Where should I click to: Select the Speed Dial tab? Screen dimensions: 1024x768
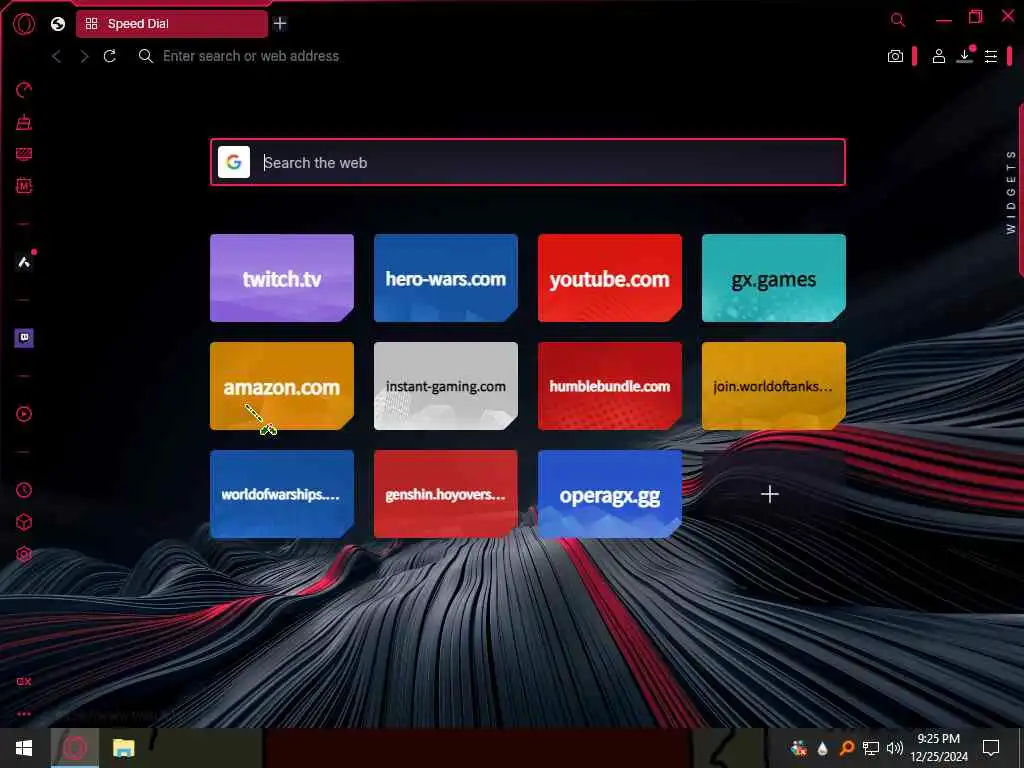coord(172,24)
